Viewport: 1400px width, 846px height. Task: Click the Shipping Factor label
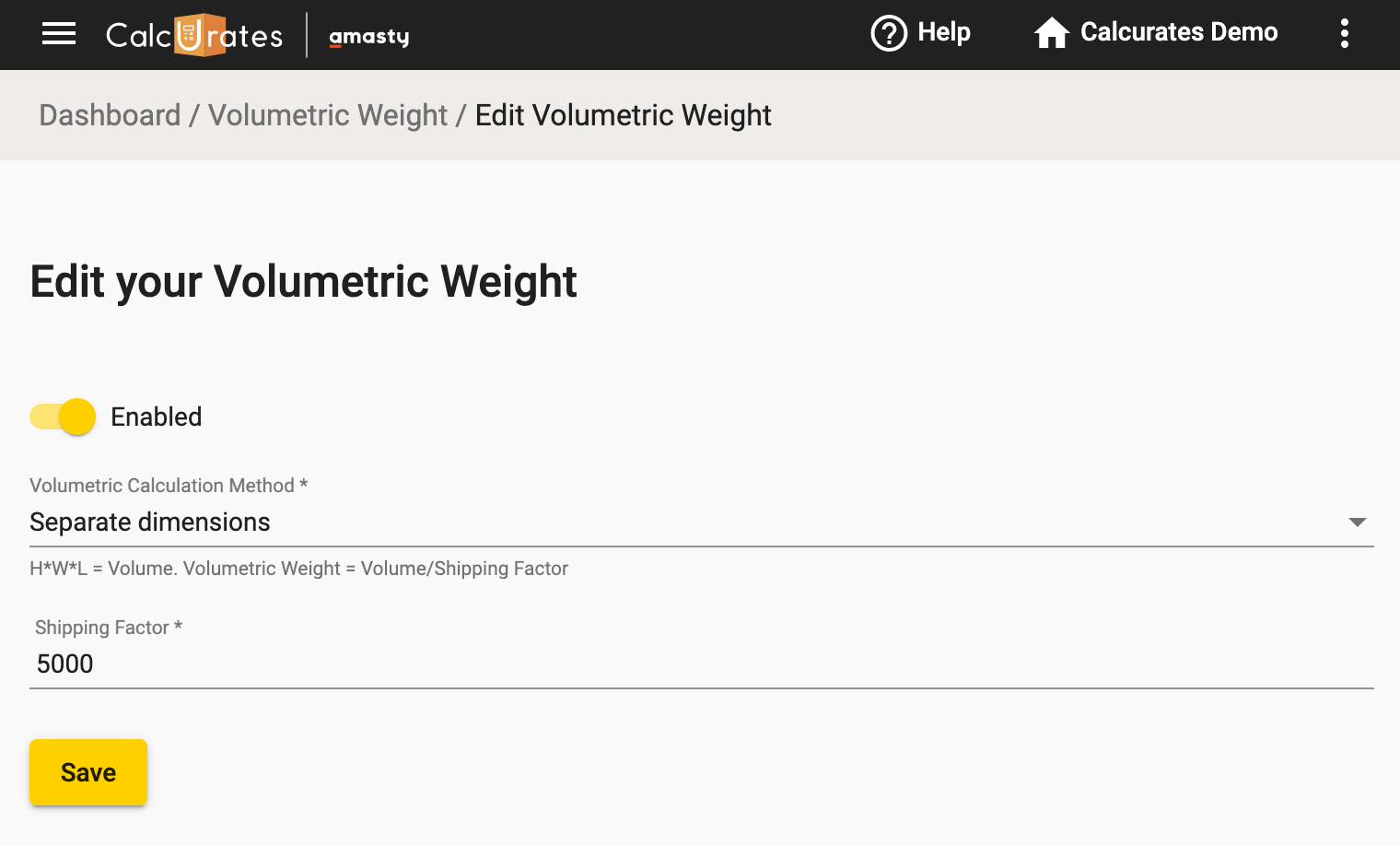click(x=109, y=628)
